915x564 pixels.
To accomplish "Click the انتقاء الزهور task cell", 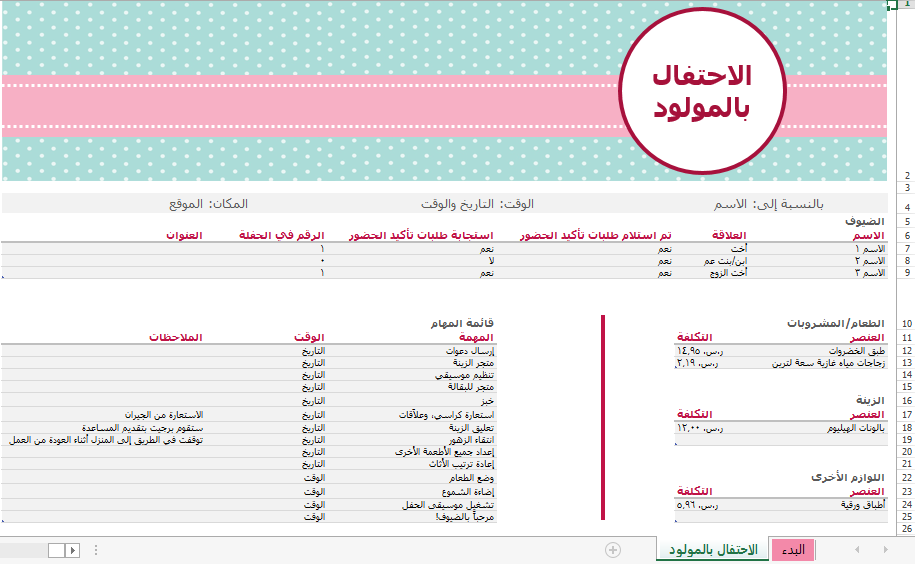I will [x=472, y=440].
